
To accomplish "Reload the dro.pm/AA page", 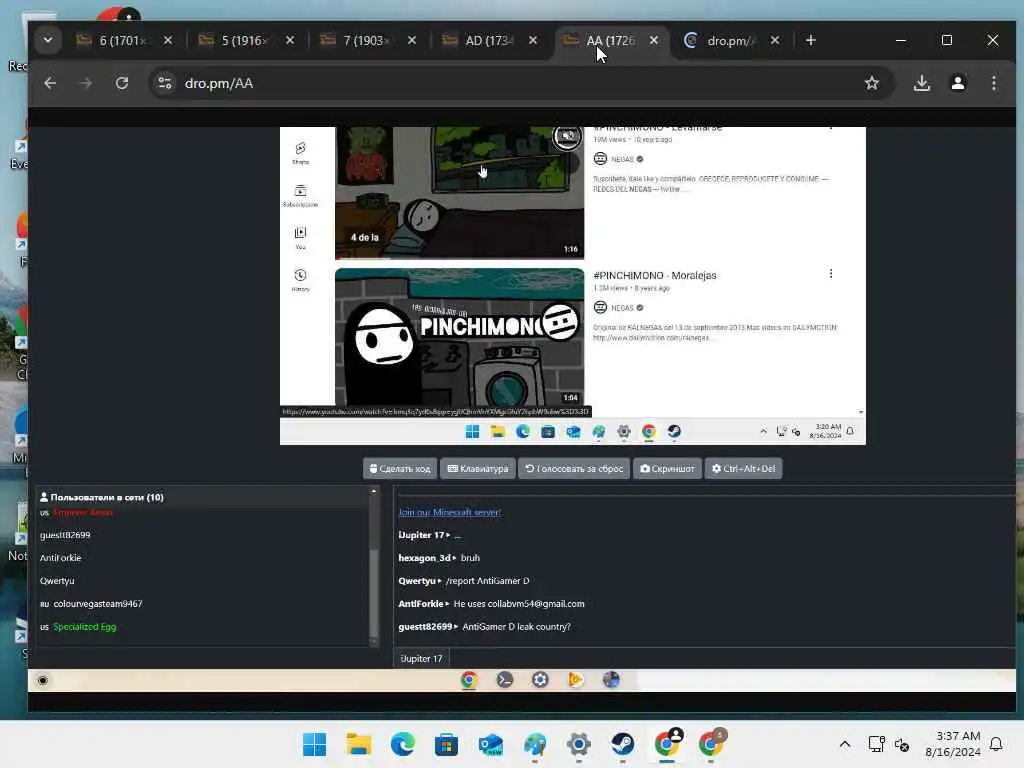I will coord(122,83).
